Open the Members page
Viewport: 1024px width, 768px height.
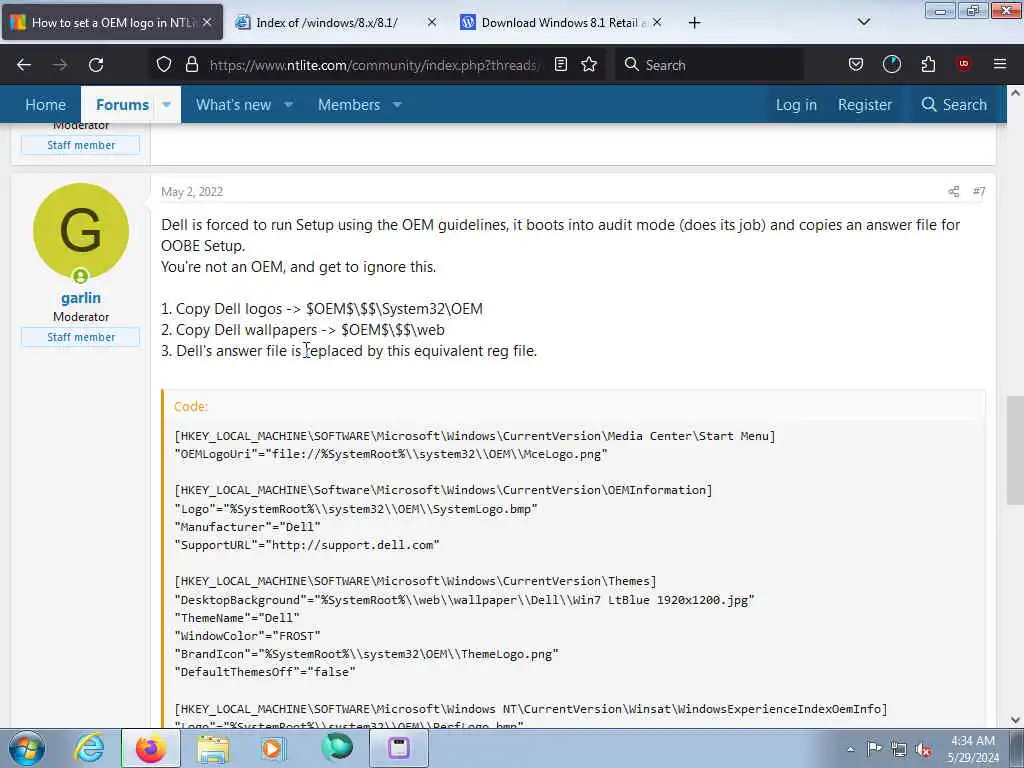tap(349, 104)
